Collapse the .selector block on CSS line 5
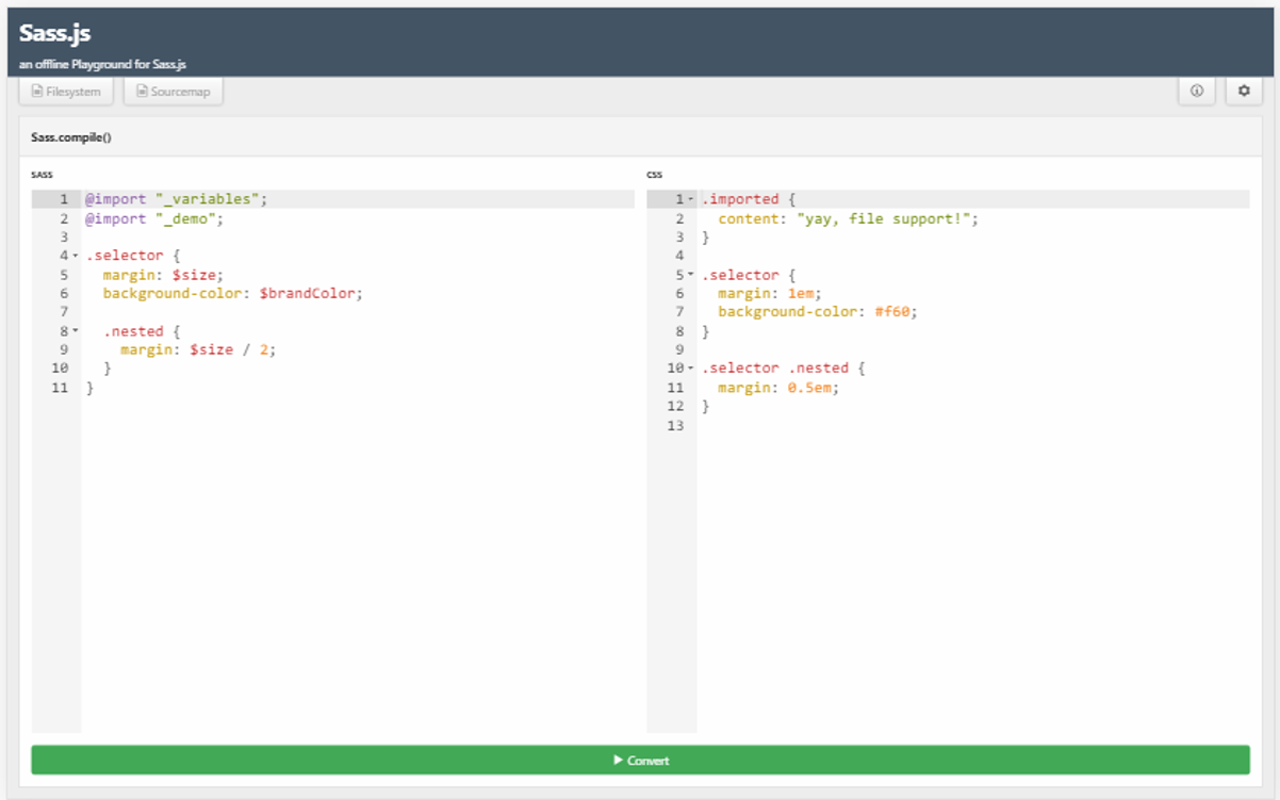The height and width of the screenshot is (800, 1280). click(x=690, y=275)
